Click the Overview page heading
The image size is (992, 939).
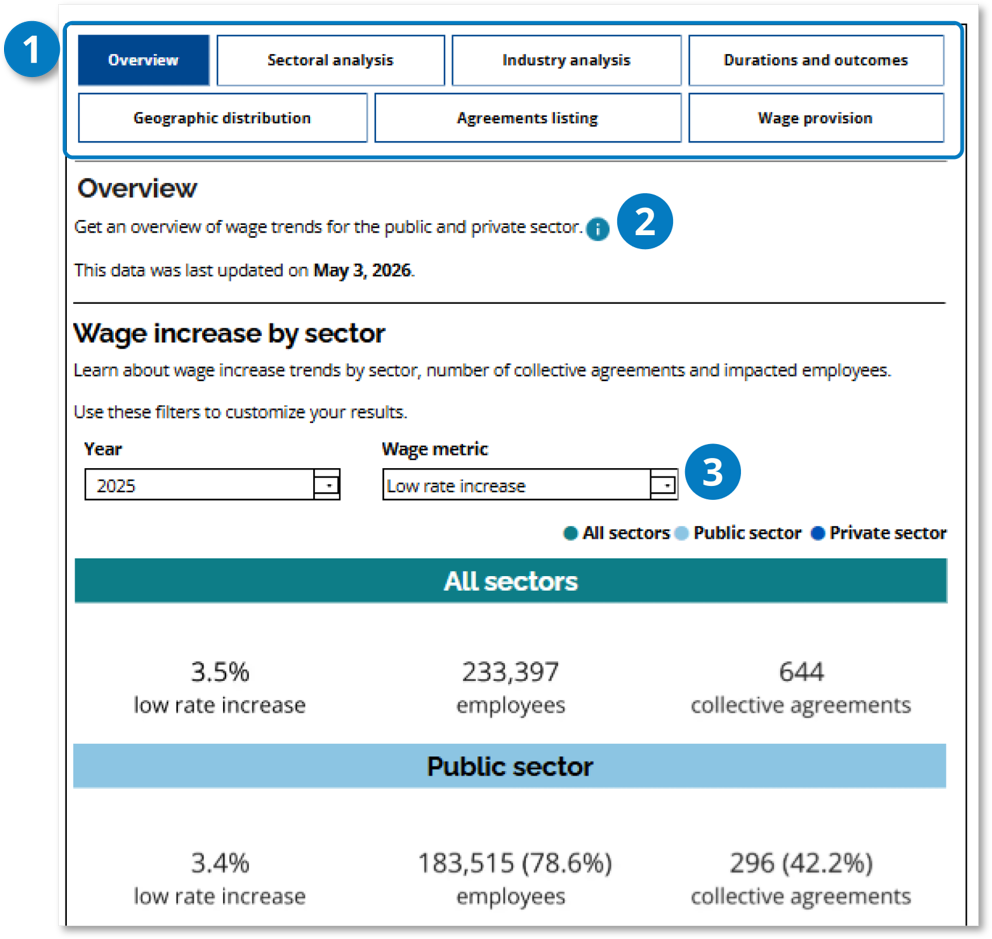click(137, 189)
